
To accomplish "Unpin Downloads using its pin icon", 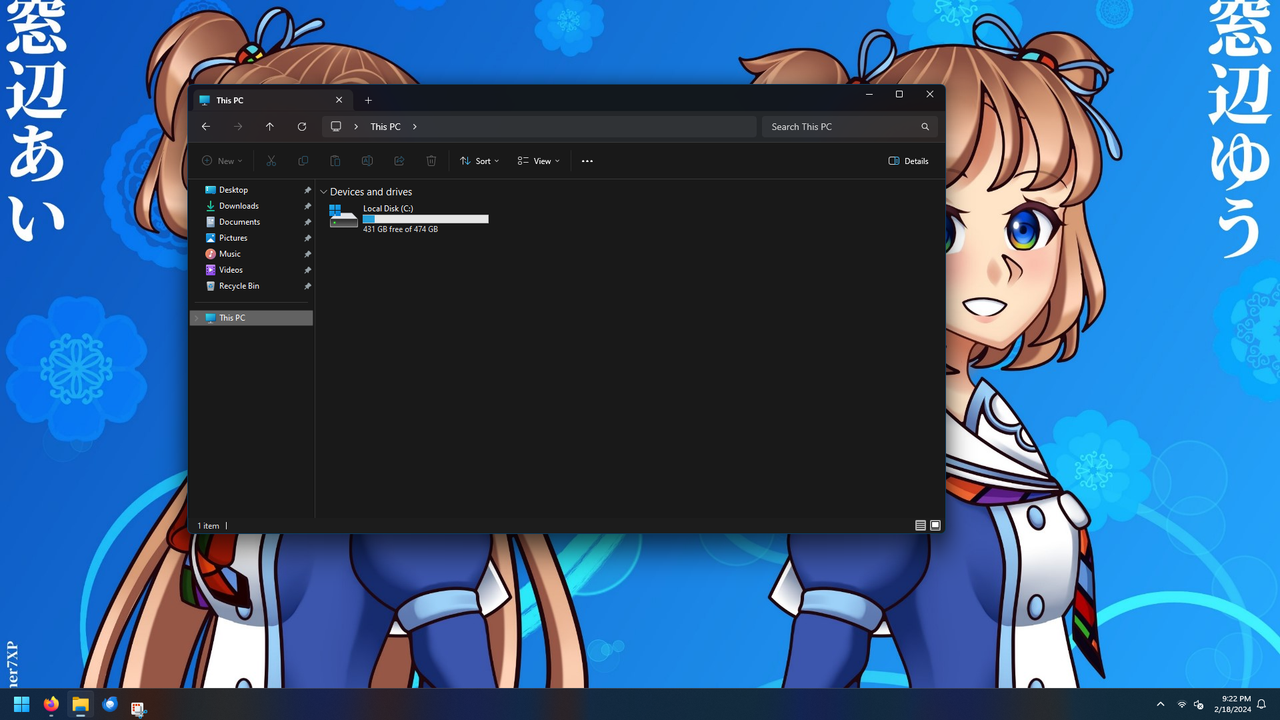I will coord(307,206).
